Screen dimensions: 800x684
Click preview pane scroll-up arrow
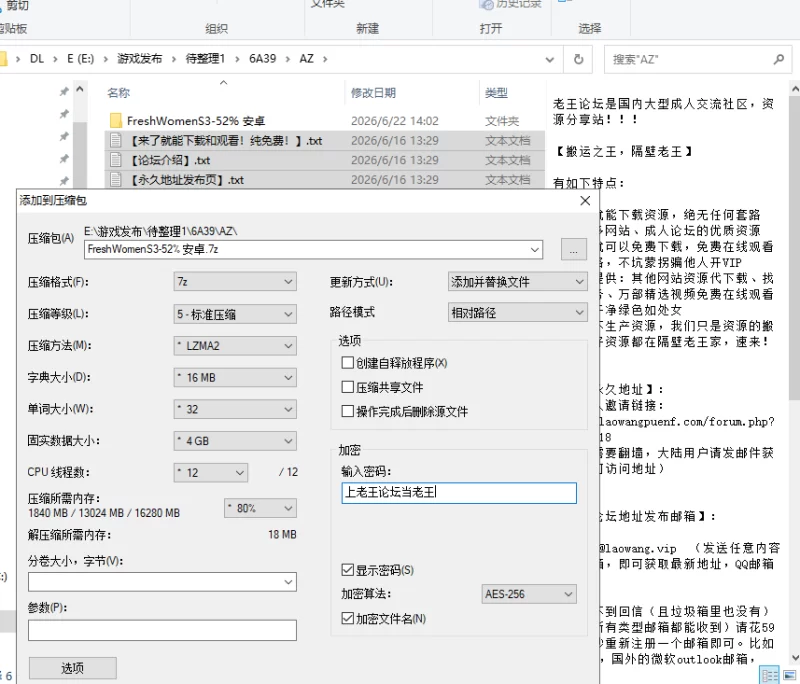click(795, 89)
